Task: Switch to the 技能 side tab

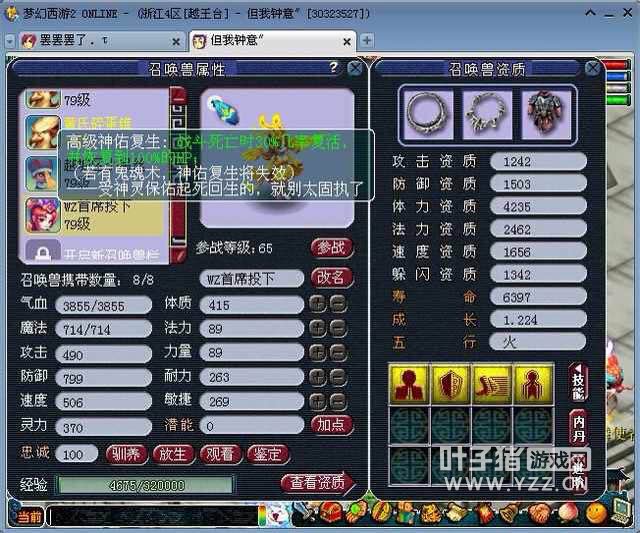Action: [578, 383]
